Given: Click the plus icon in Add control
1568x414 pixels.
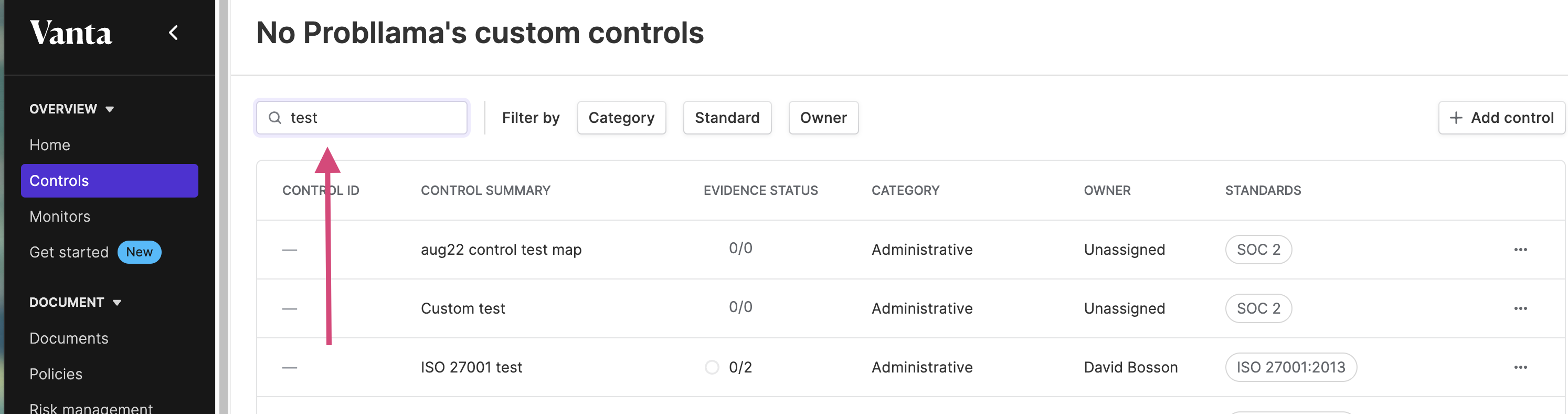Looking at the screenshot, I should click(x=1455, y=118).
